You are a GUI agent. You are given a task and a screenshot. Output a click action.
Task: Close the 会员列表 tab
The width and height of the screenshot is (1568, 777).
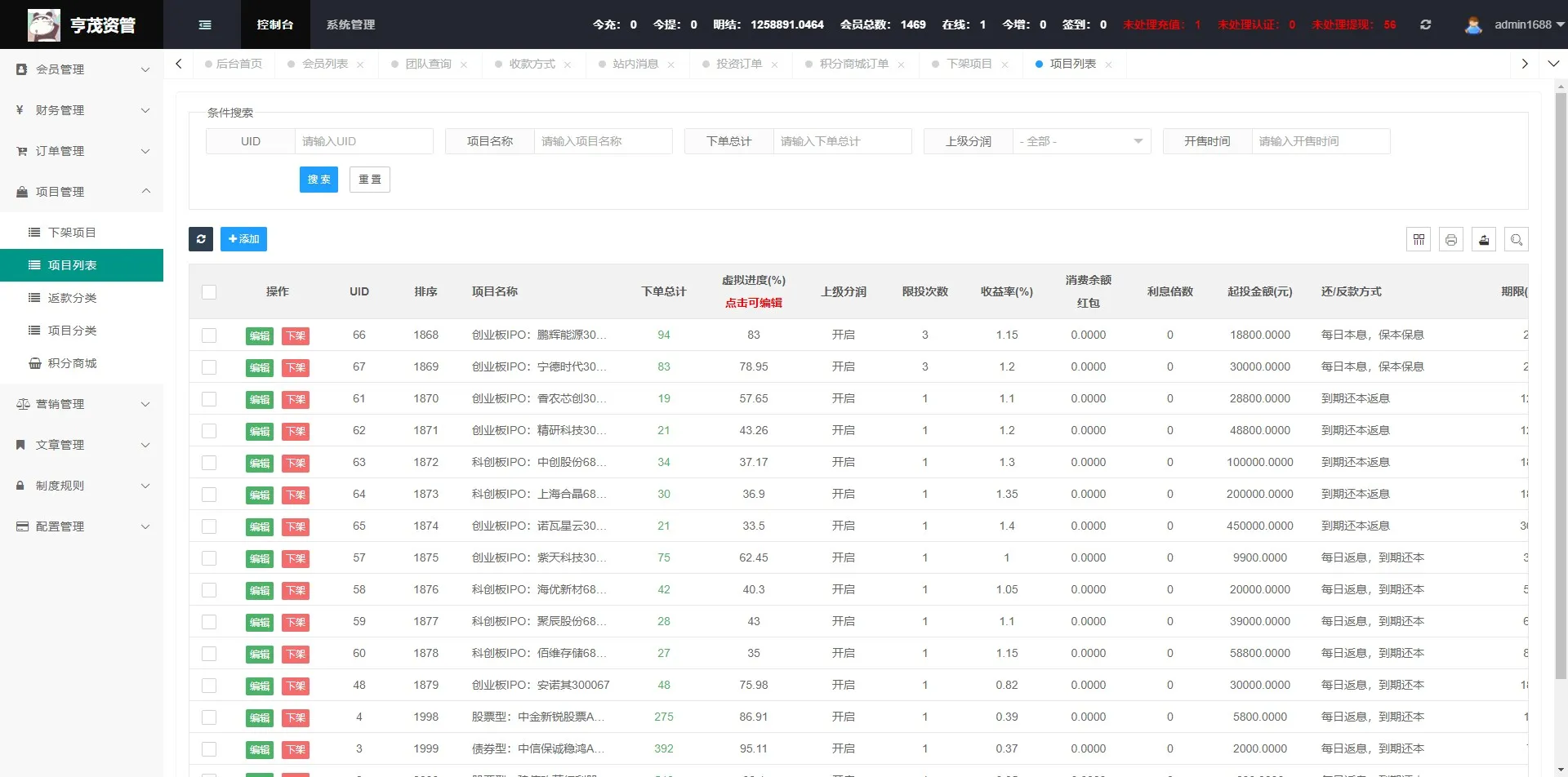360,64
